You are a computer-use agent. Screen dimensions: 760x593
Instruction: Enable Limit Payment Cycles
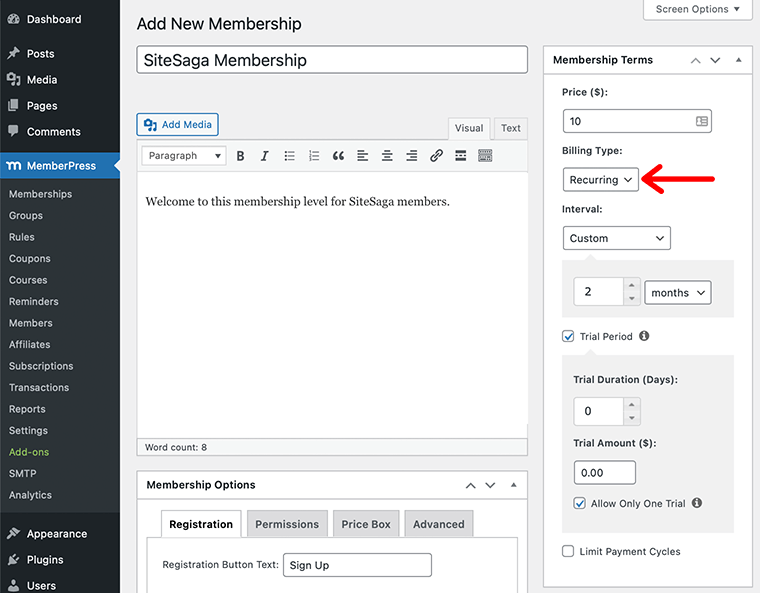pos(568,551)
